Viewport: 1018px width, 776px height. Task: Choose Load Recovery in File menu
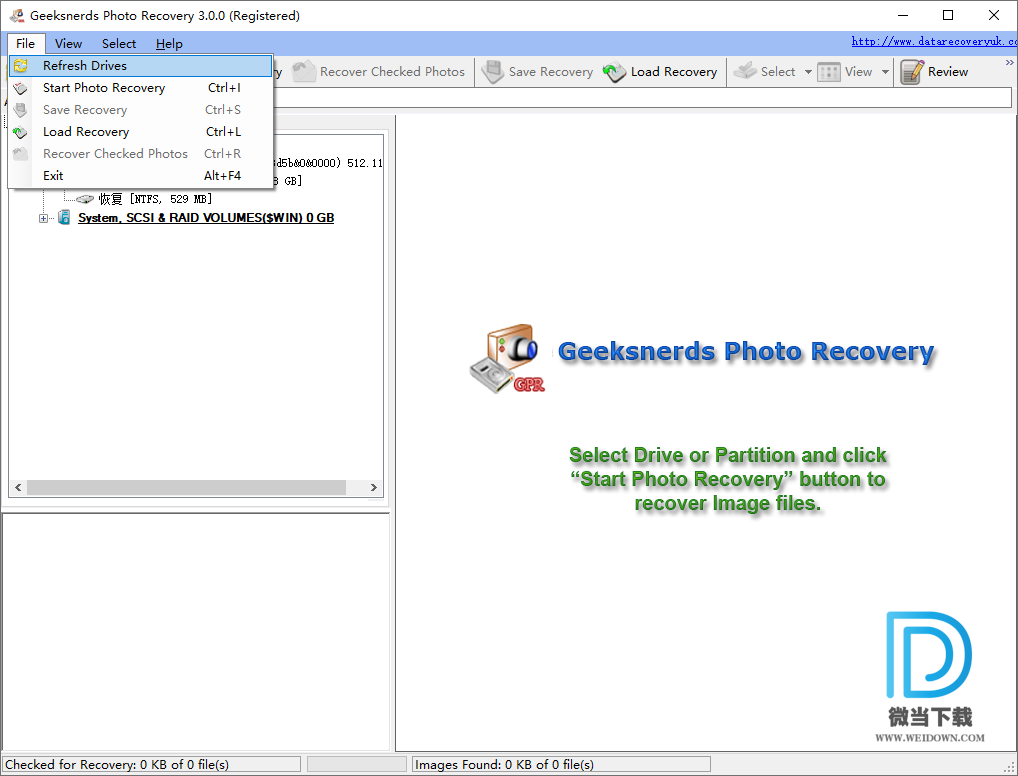(x=140, y=132)
